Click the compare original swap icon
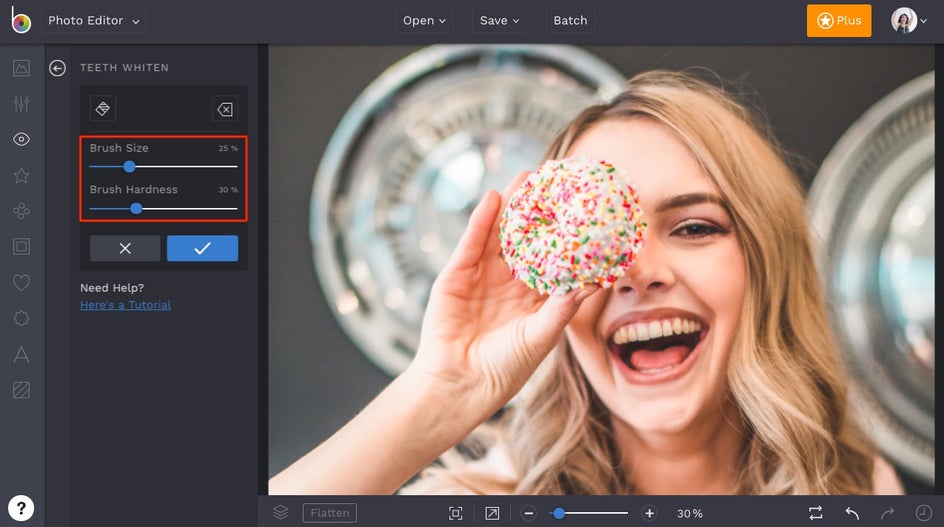The image size is (944, 527). pyautogui.click(x=815, y=513)
